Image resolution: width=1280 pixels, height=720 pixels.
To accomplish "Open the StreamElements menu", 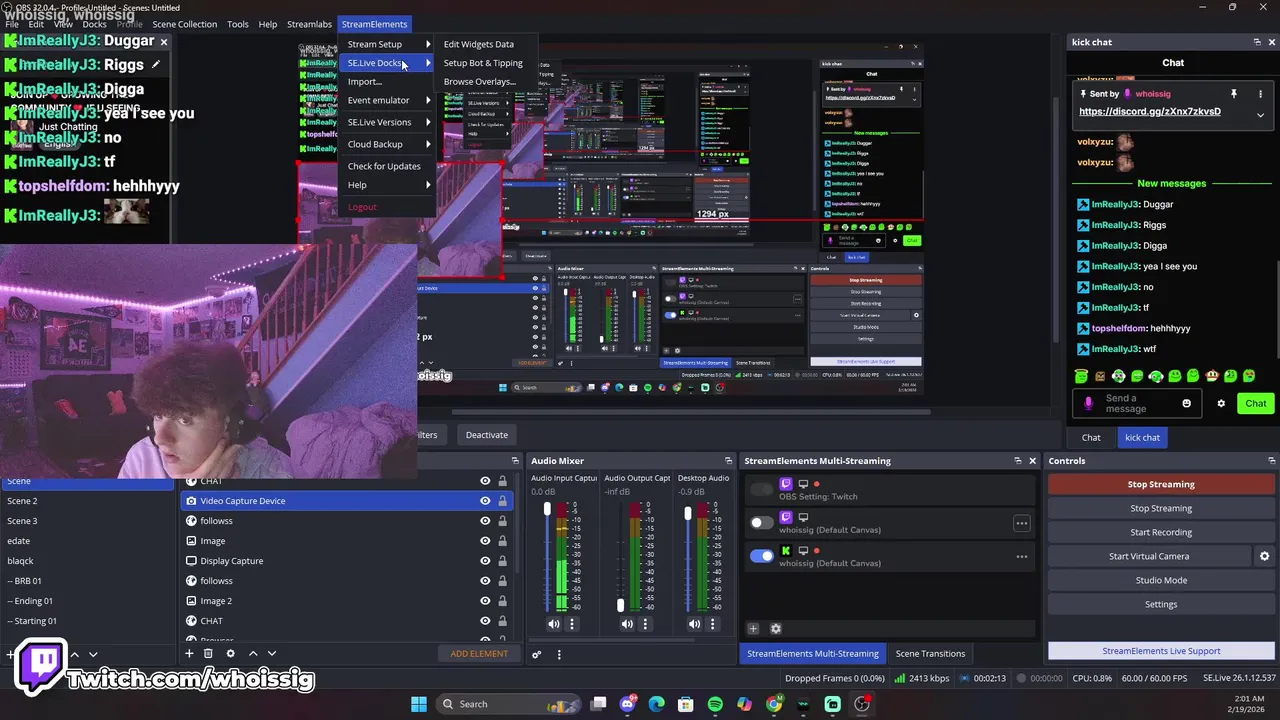I will point(374,24).
